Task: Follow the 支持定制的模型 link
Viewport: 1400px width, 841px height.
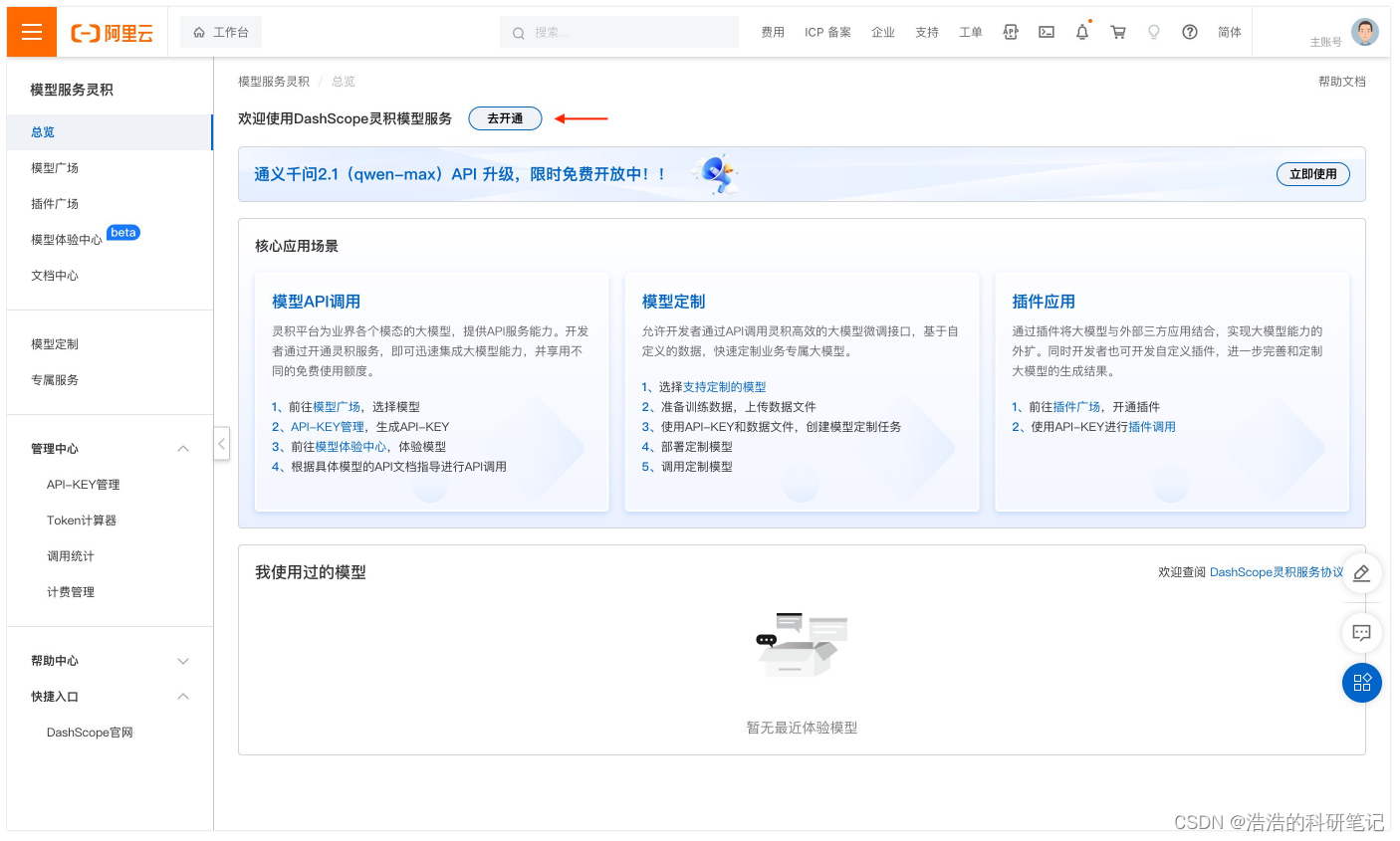Action: 725,387
